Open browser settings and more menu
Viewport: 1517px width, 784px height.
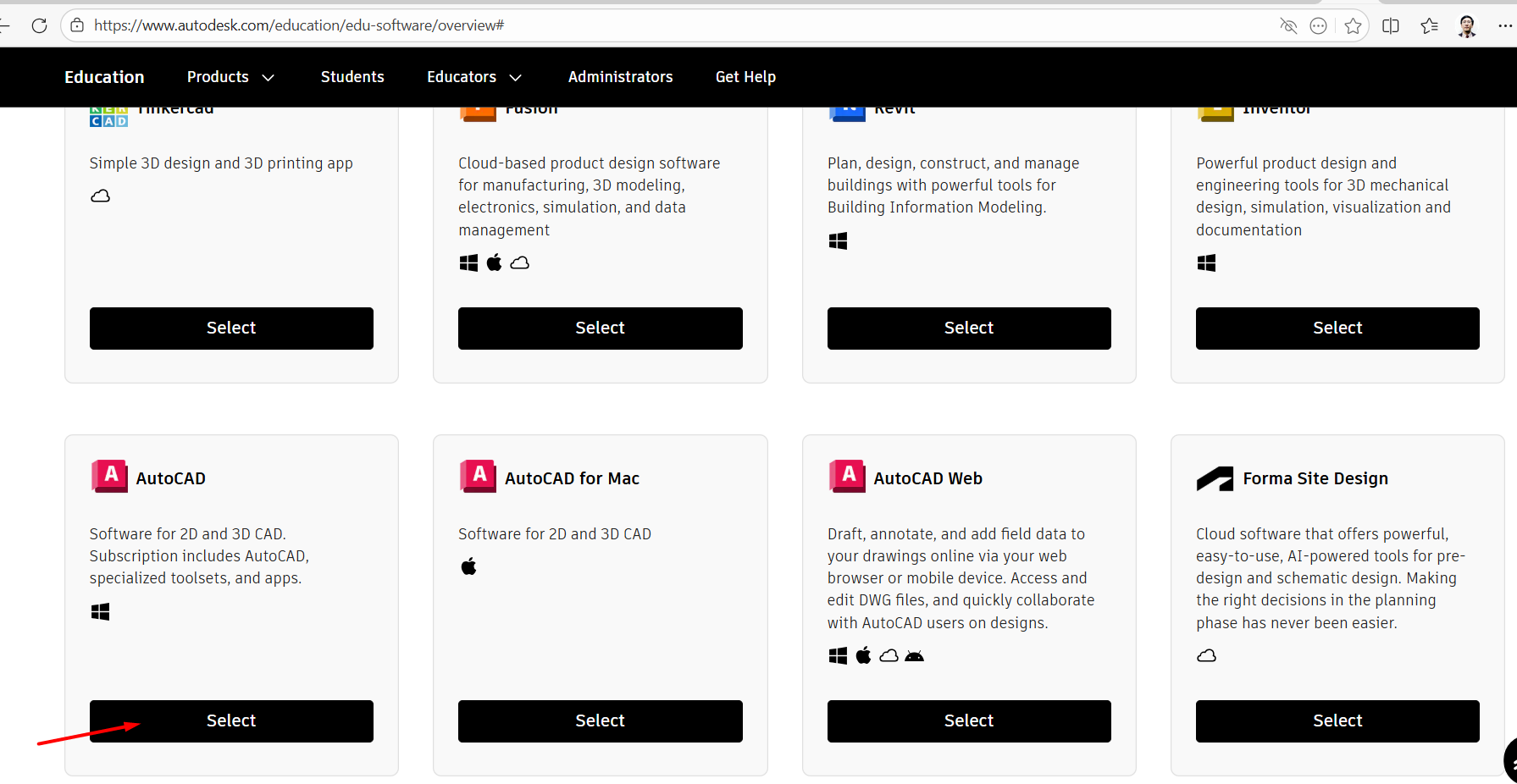click(x=1504, y=26)
